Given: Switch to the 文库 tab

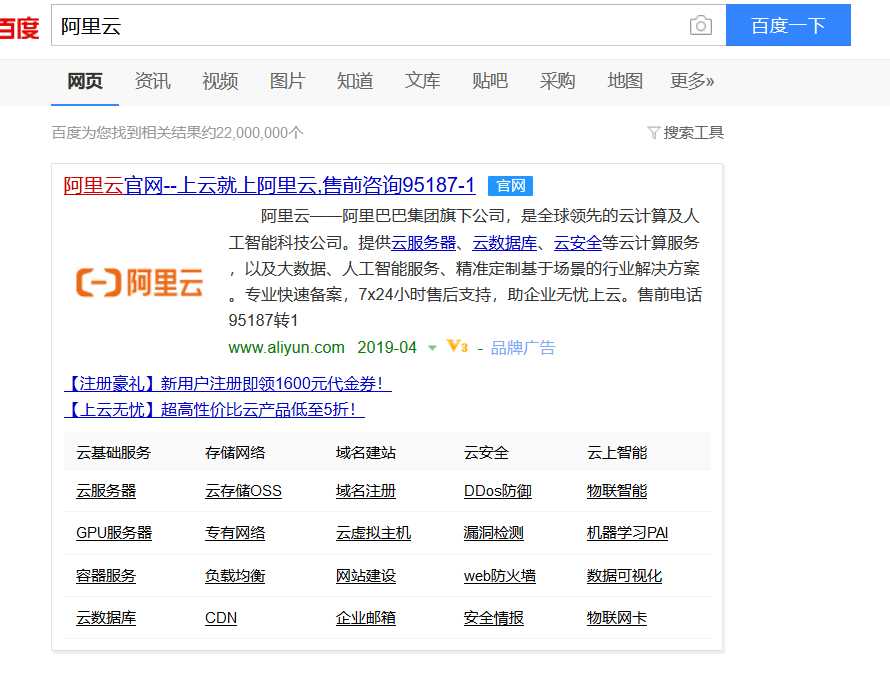Looking at the screenshot, I should (x=422, y=81).
